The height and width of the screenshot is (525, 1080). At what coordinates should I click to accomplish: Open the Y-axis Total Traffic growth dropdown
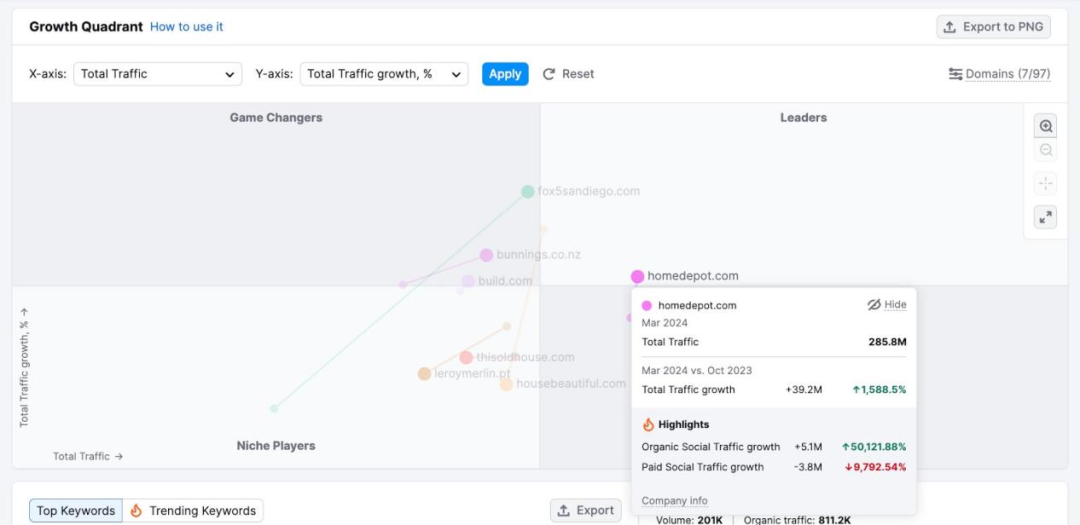[x=384, y=74]
